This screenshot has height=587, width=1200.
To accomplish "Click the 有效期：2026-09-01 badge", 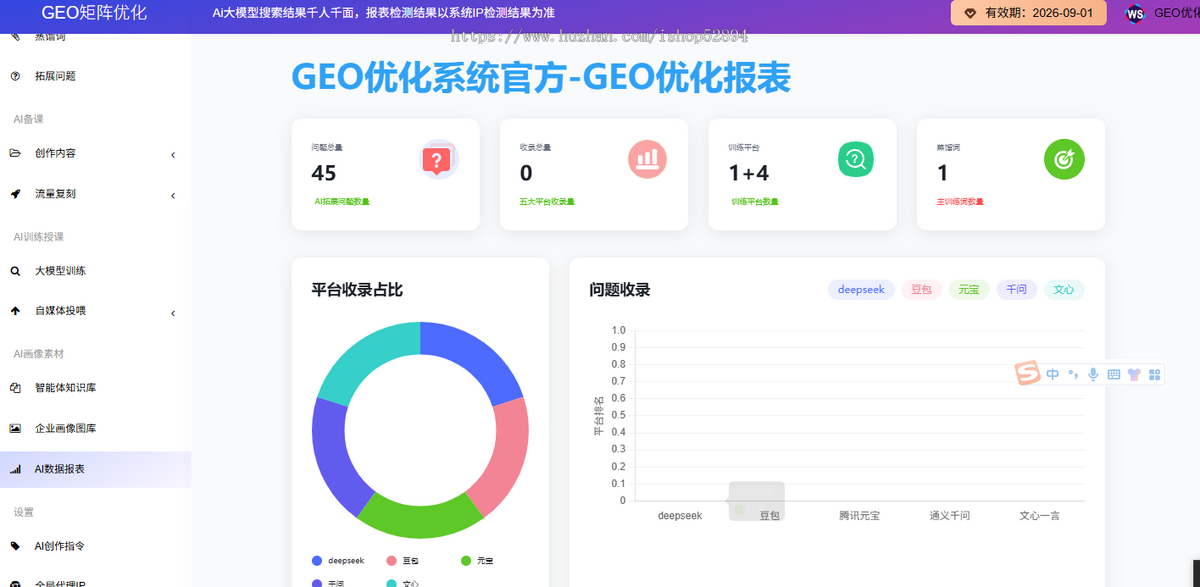I will pyautogui.click(x=1028, y=13).
